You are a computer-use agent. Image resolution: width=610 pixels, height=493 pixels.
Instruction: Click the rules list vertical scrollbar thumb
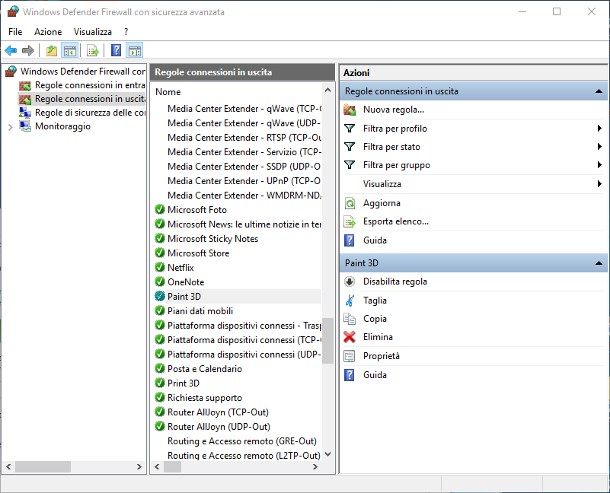(x=328, y=340)
